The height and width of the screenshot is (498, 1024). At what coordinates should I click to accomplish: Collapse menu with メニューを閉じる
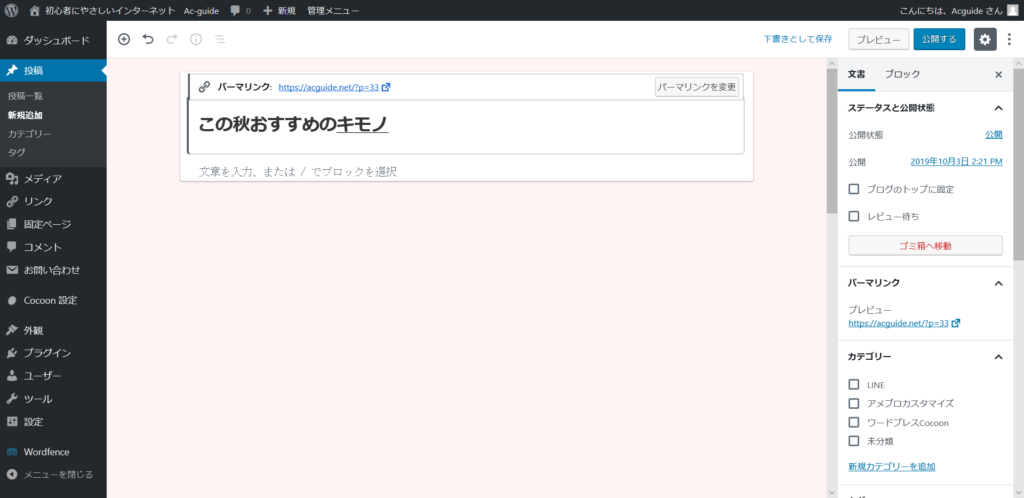[x=54, y=475]
